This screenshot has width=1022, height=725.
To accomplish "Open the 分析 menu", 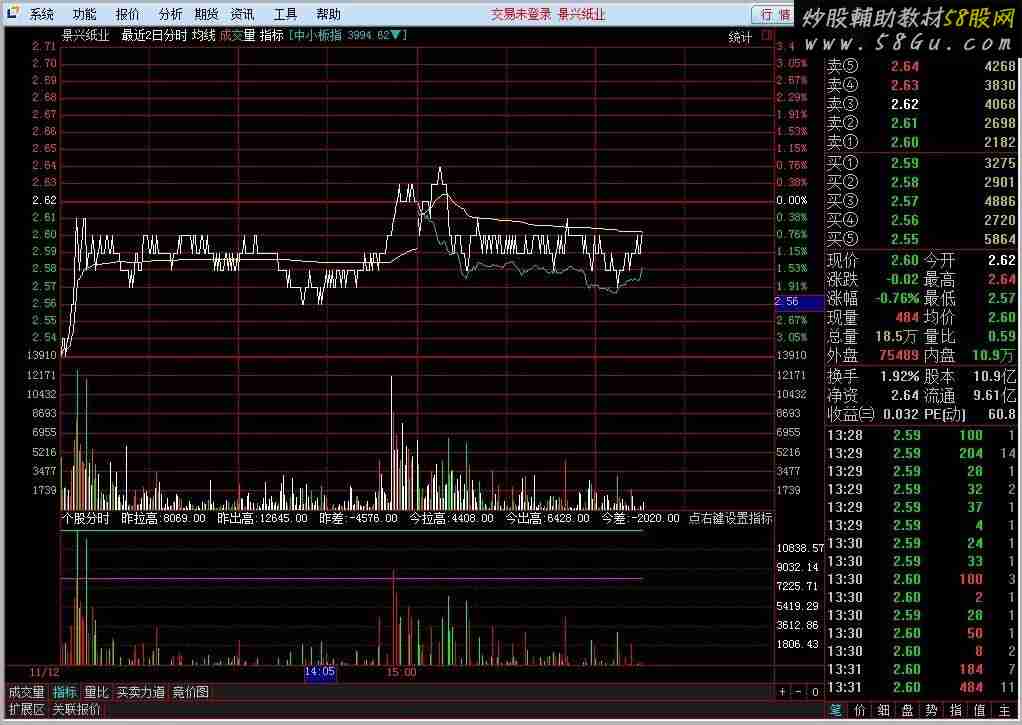I will [170, 14].
